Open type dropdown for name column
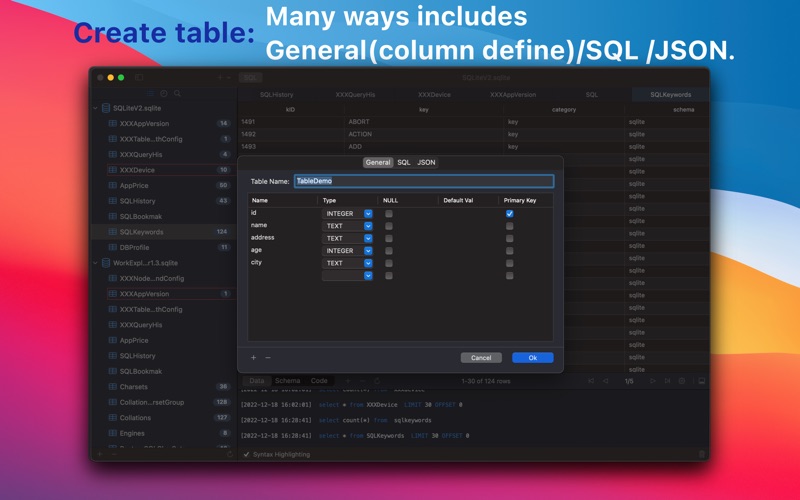Screen dimensions: 800x500 [368, 226]
